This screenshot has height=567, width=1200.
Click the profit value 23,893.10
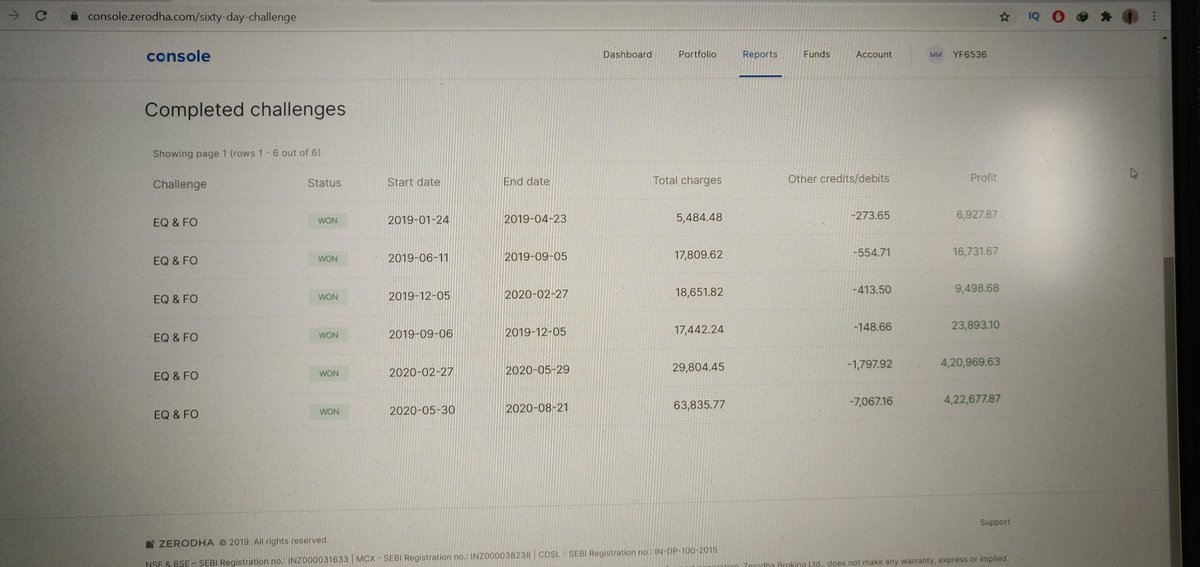[x=976, y=325]
